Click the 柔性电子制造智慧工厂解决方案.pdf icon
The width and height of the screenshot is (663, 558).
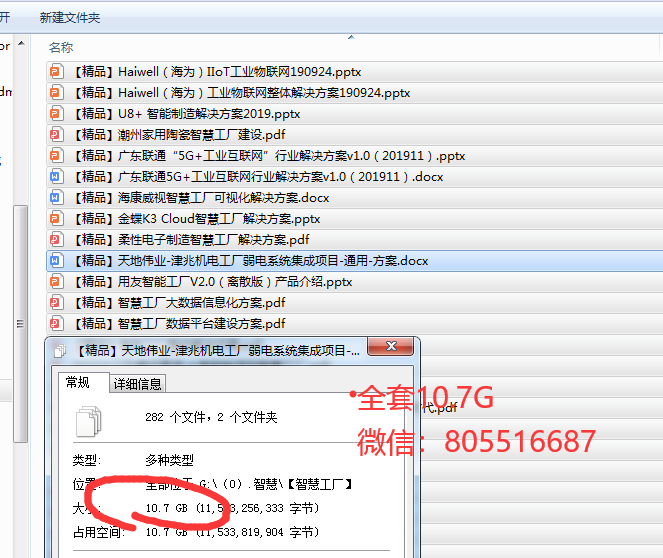(x=56, y=240)
